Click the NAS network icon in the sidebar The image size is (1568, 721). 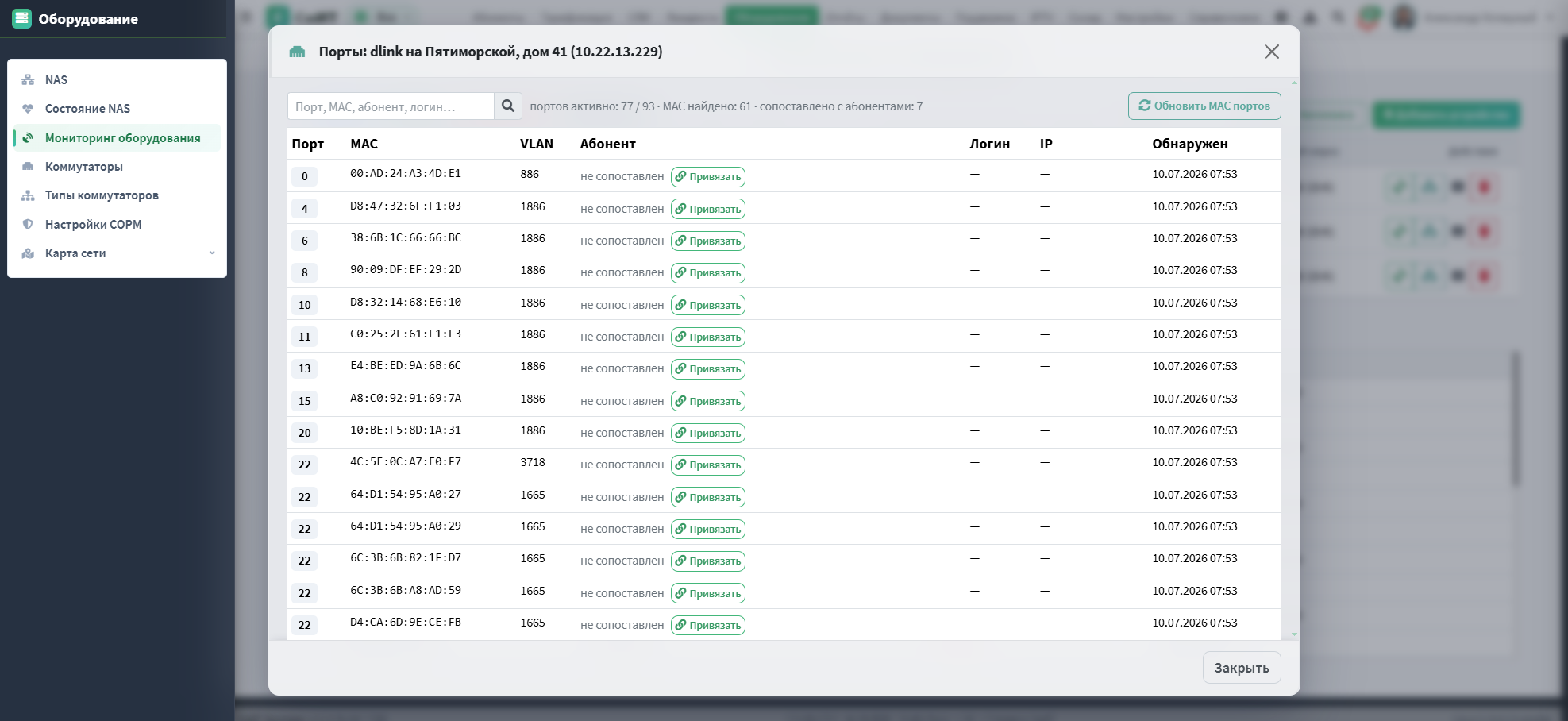(28, 80)
